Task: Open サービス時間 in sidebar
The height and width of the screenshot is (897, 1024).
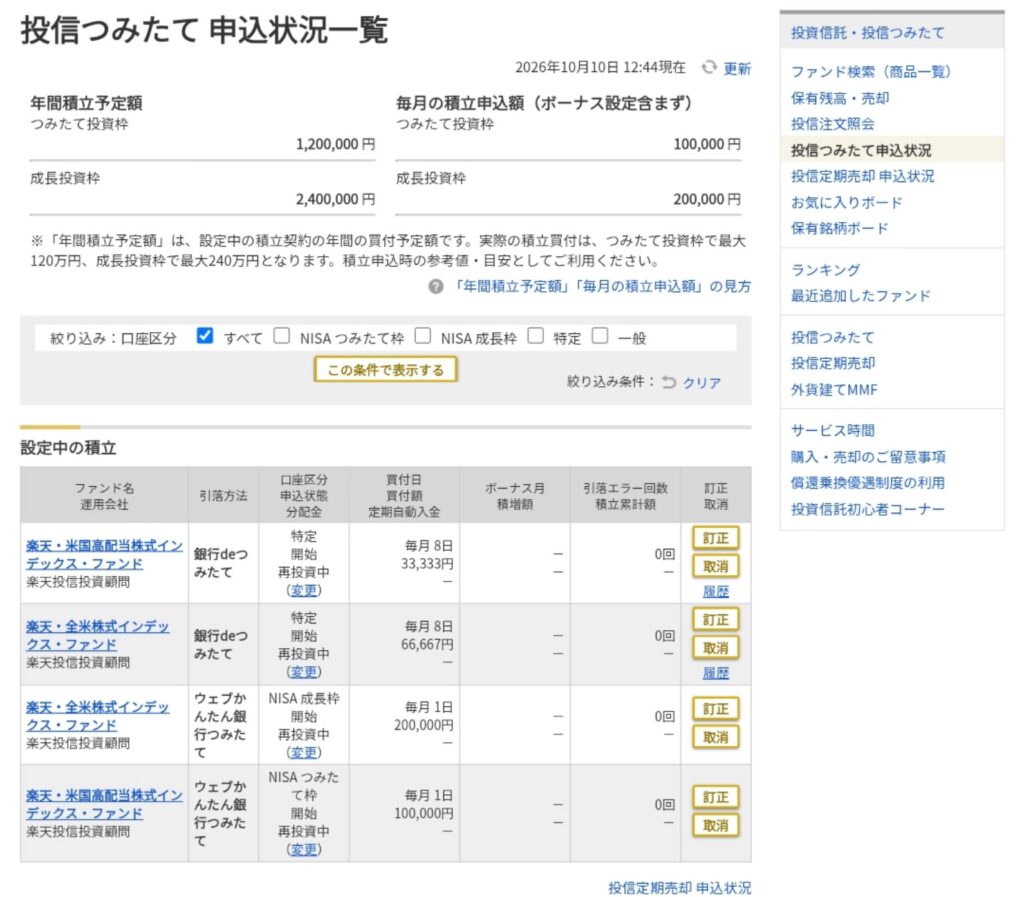Action: tap(833, 430)
